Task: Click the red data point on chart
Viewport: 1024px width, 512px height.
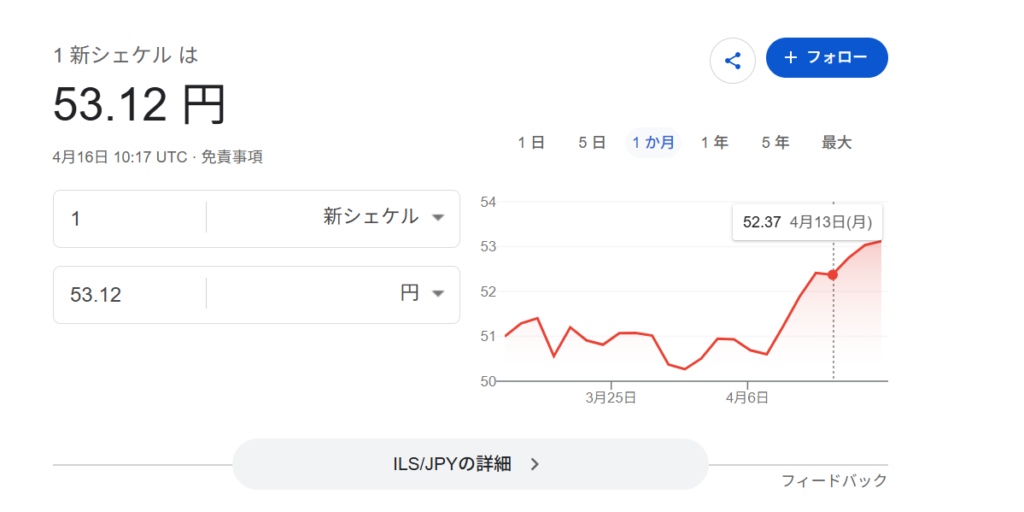Action: pos(833,275)
